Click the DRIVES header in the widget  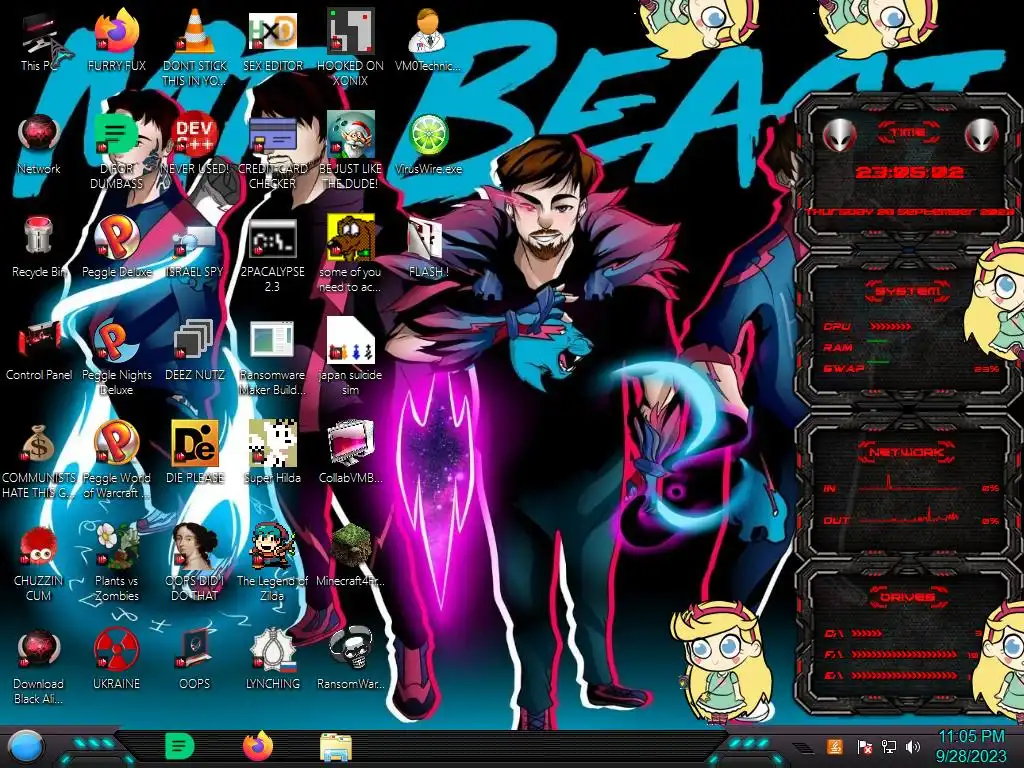tap(907, 598)
